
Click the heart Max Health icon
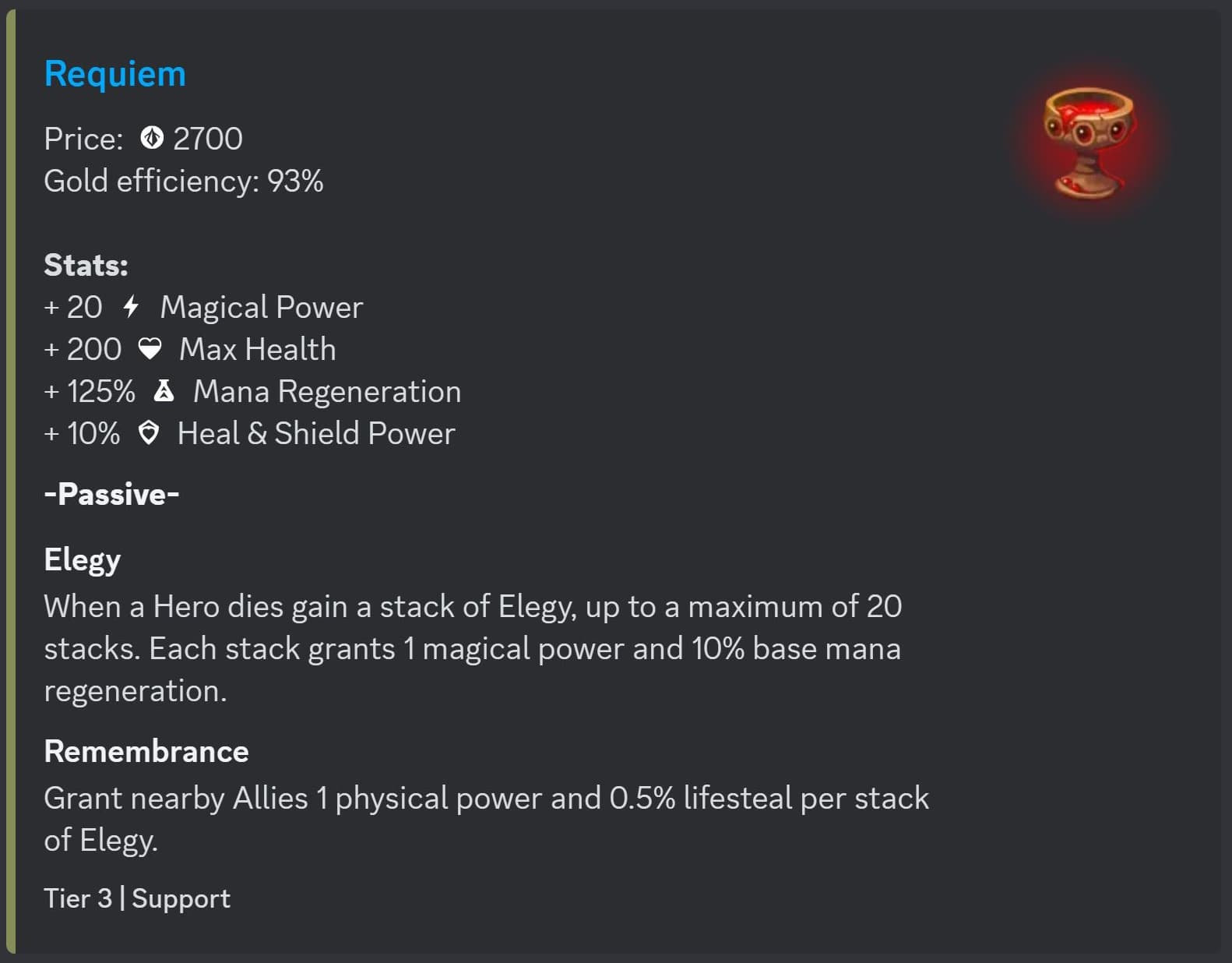150,349
